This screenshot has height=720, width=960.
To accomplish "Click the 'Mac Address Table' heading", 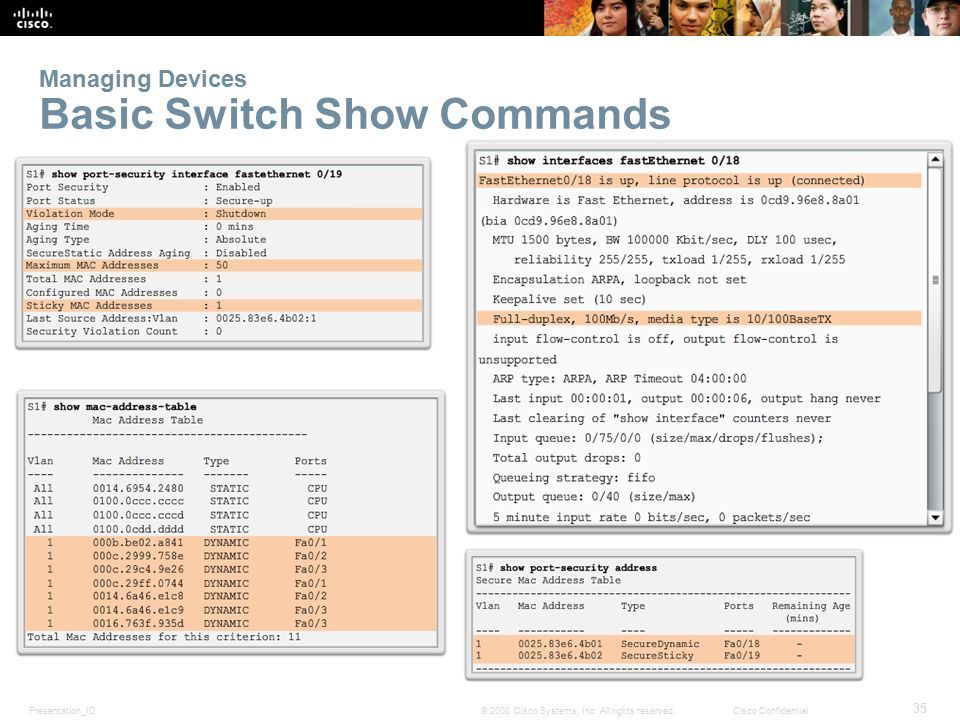I will pyautogui.click(x=148, y=420).
